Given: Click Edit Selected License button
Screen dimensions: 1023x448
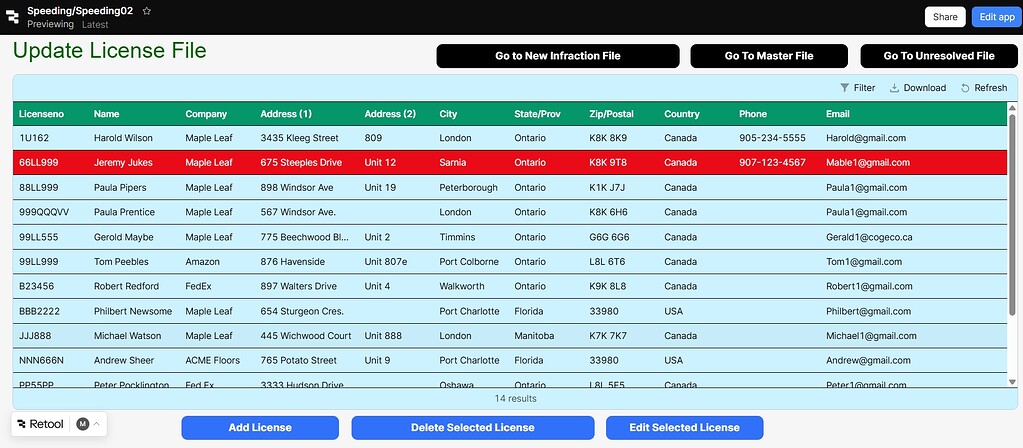Looking at the screenshot, I should click(x=684, y=428).
